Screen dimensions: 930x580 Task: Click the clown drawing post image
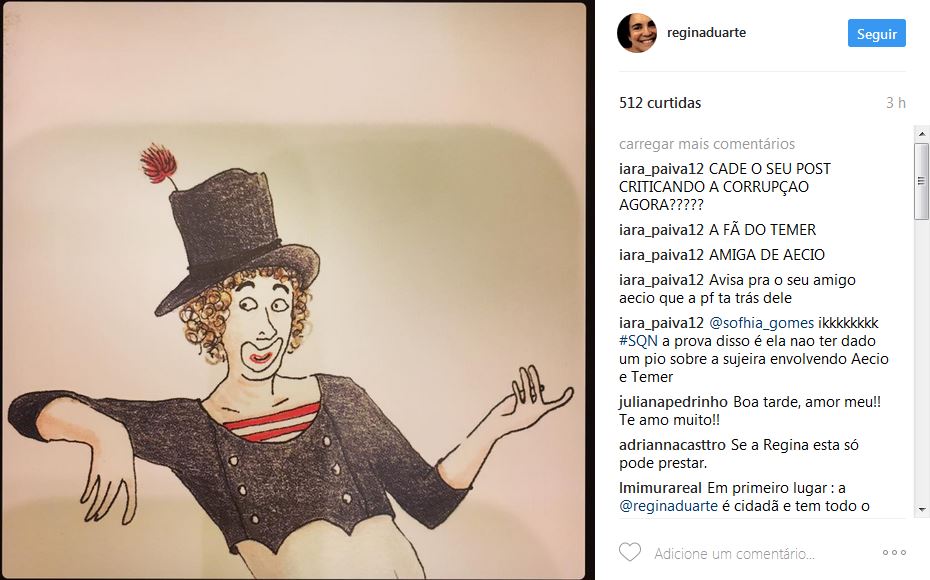click(x=295, y=290)
